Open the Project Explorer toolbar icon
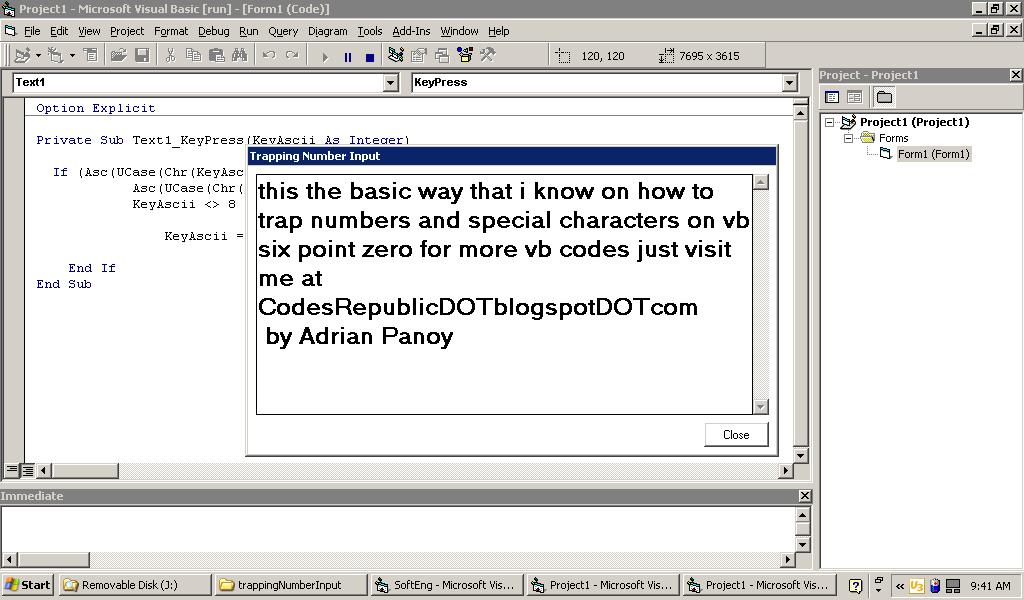 click(x=395, y=55)
